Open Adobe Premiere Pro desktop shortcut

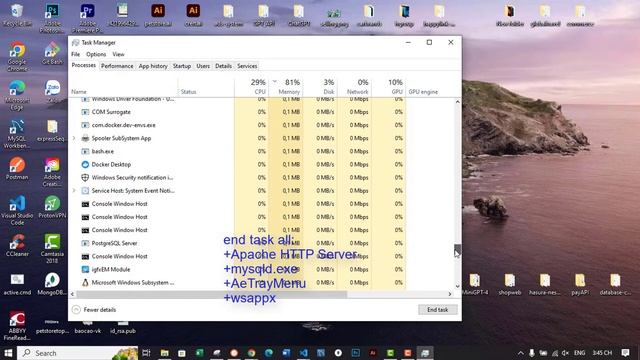[87, 18]
